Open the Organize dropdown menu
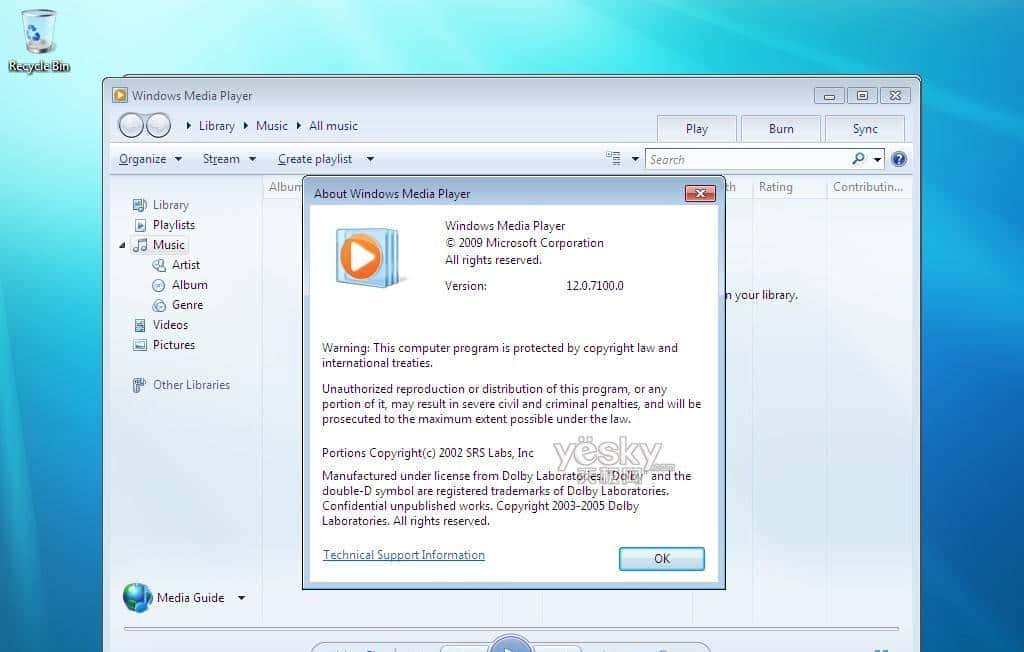Screen dimensions: 1024x652 (150, 159)
